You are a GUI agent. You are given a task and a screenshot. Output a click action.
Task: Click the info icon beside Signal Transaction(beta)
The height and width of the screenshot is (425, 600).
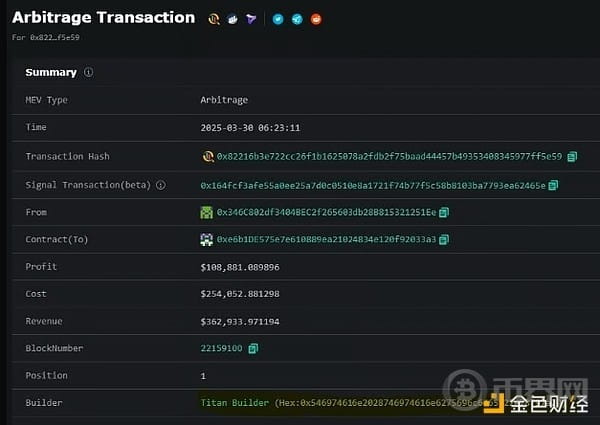click(x=160, y=185)
